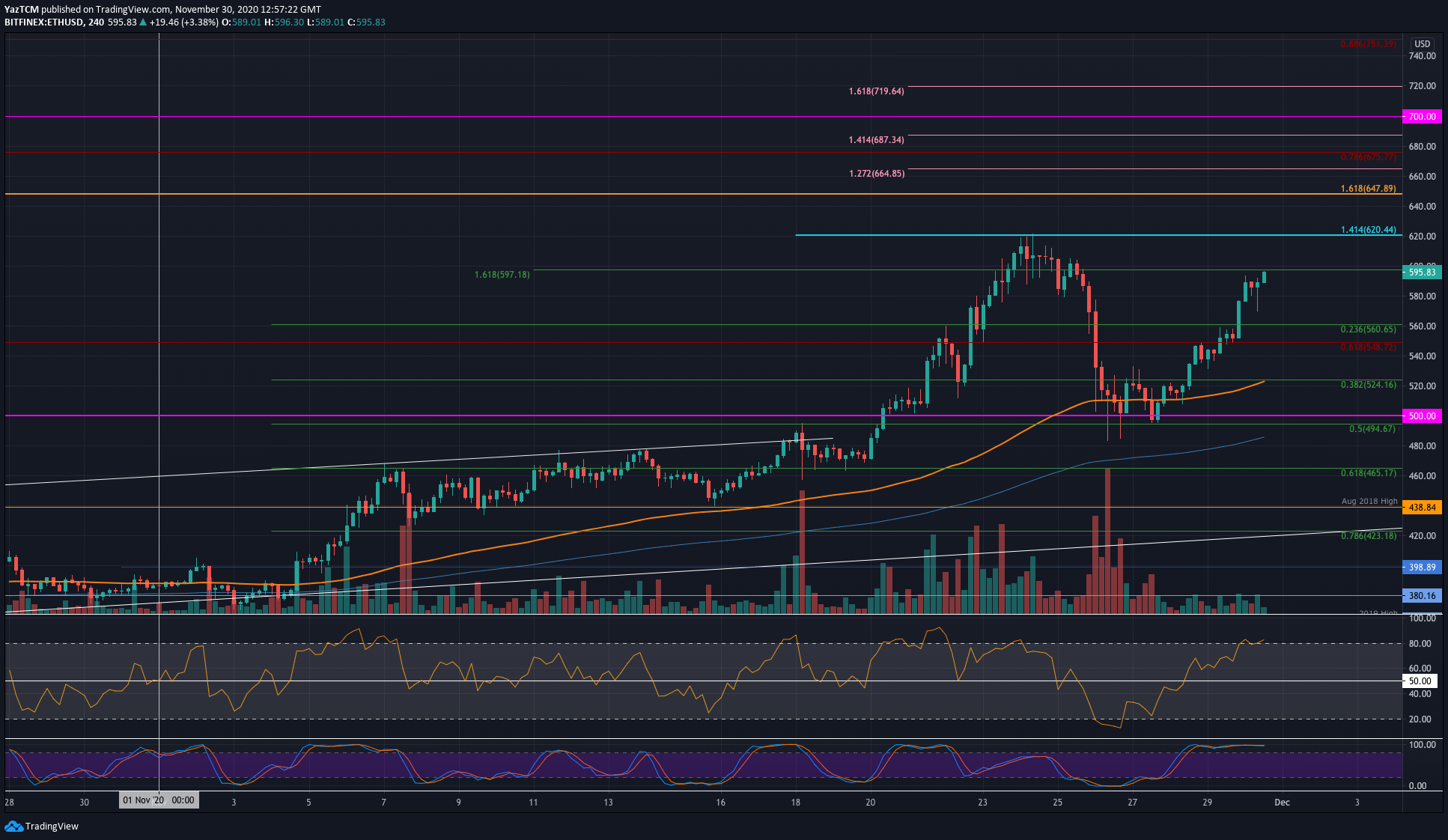Click the blue 398.89 price label
This screenshot has width=1448, height=840.
click(x=1422, y=567)
